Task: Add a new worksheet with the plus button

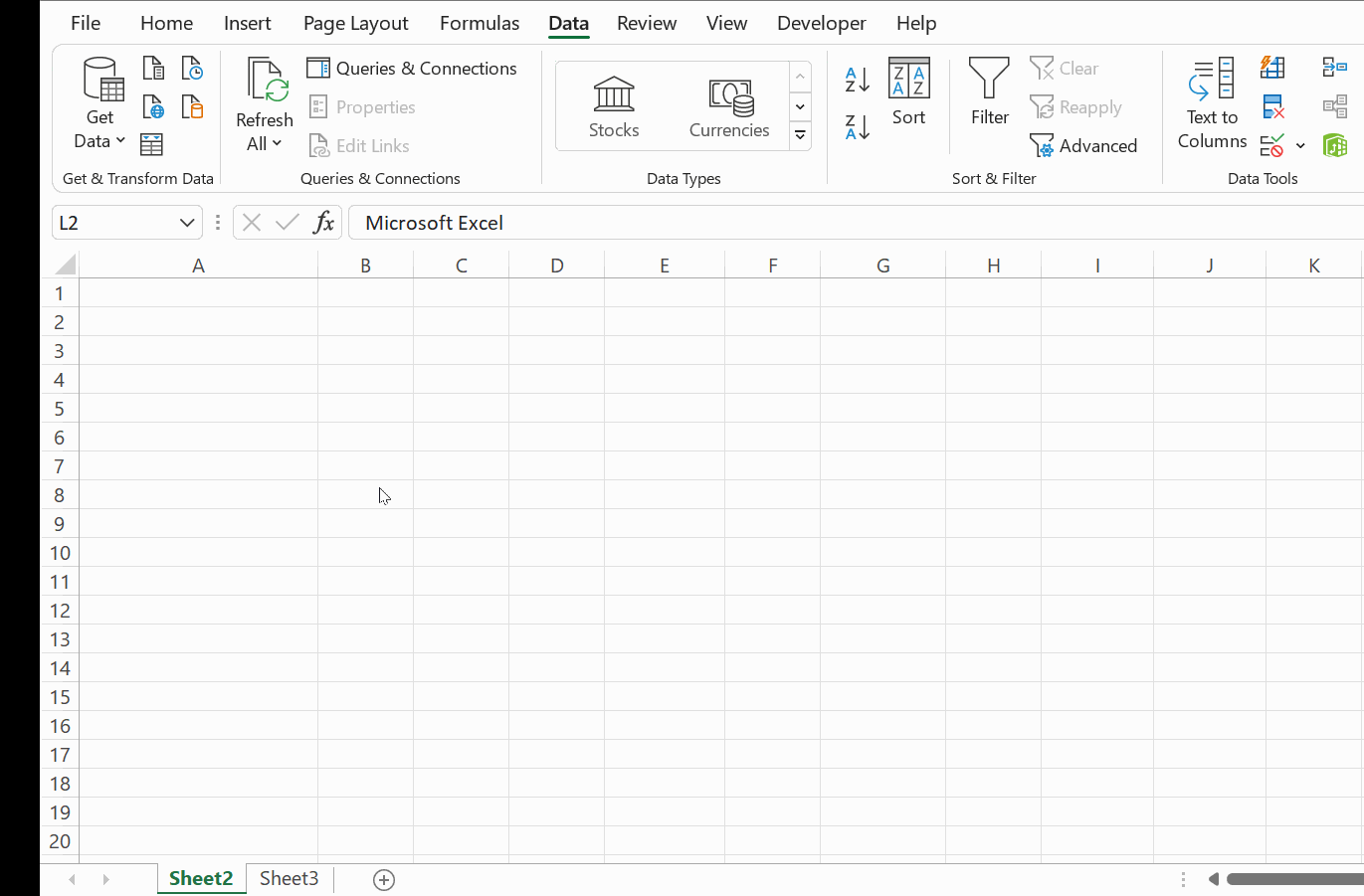Action: [383, 879]
